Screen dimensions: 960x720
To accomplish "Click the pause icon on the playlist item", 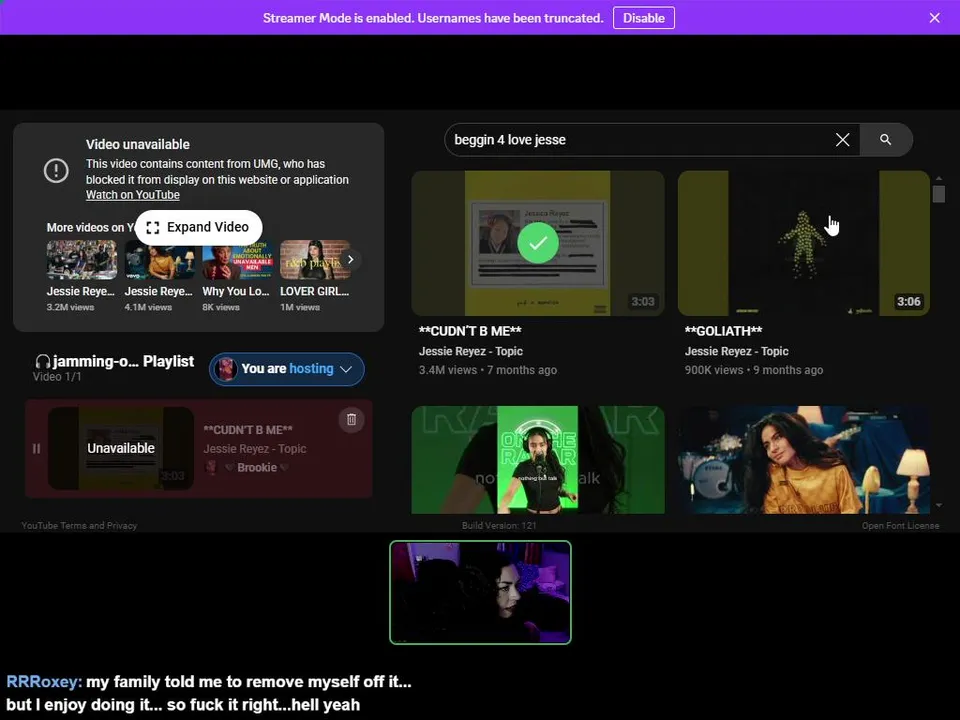I will pyautogui.click(x=36, y=449).
